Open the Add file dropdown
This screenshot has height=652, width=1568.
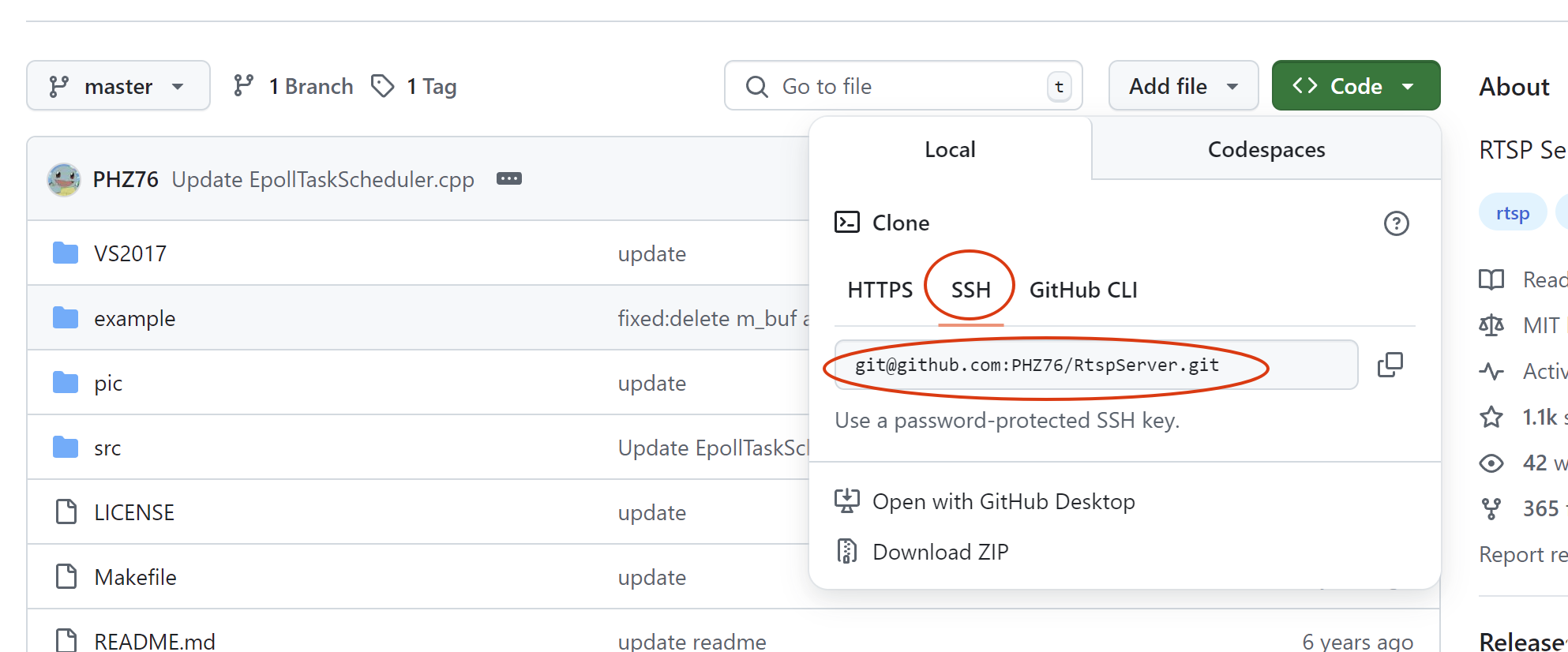coord(1183,85)
